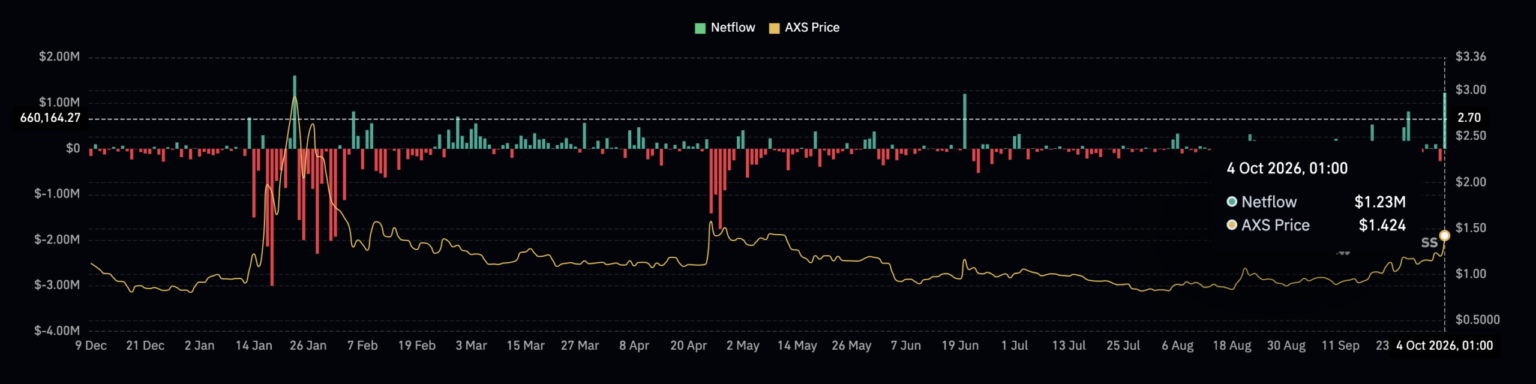
Task: Click the '26 May' x-axis label
Action: pos(851,346)
